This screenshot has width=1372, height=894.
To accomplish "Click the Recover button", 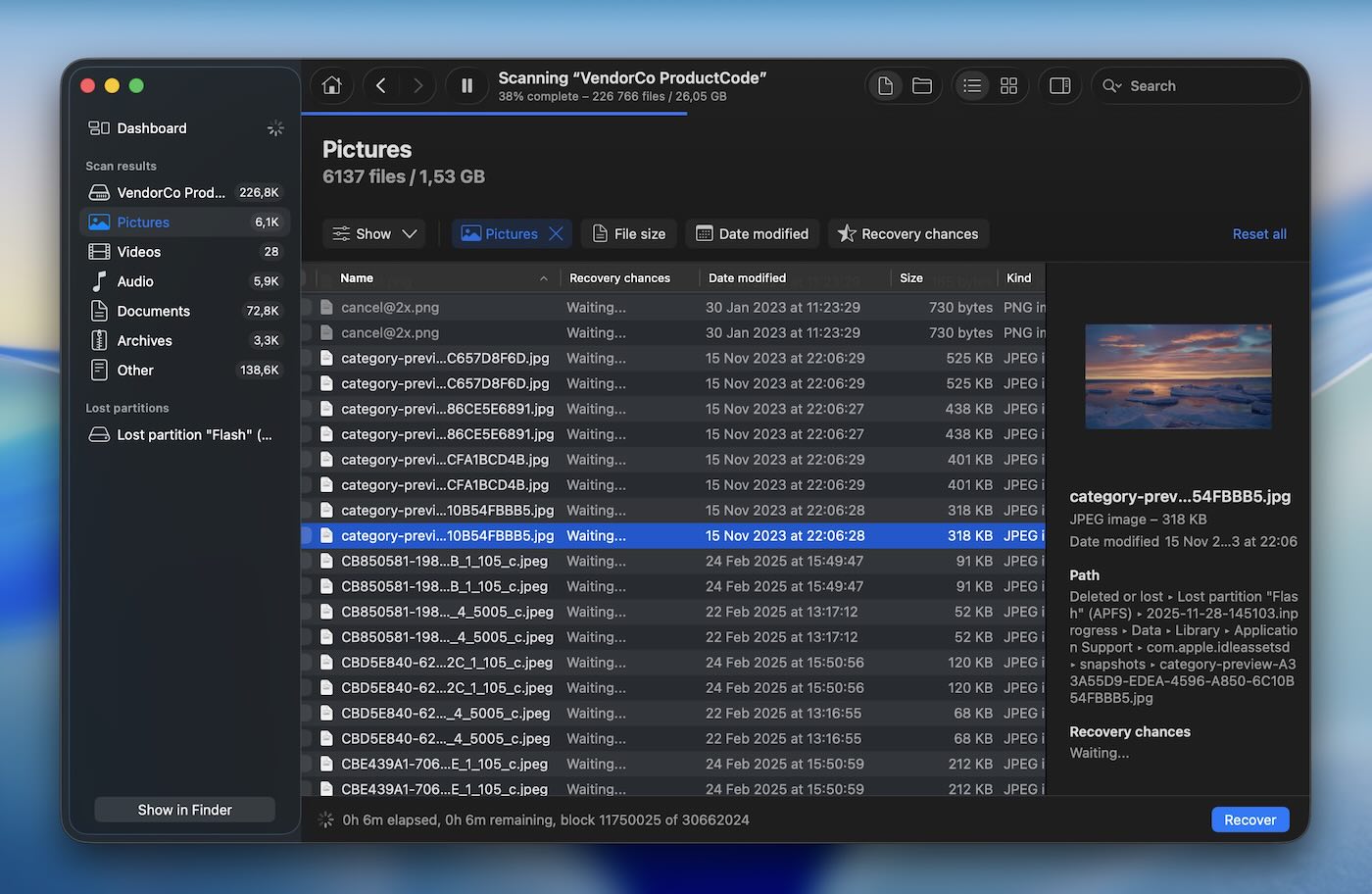I will 1249,819.
